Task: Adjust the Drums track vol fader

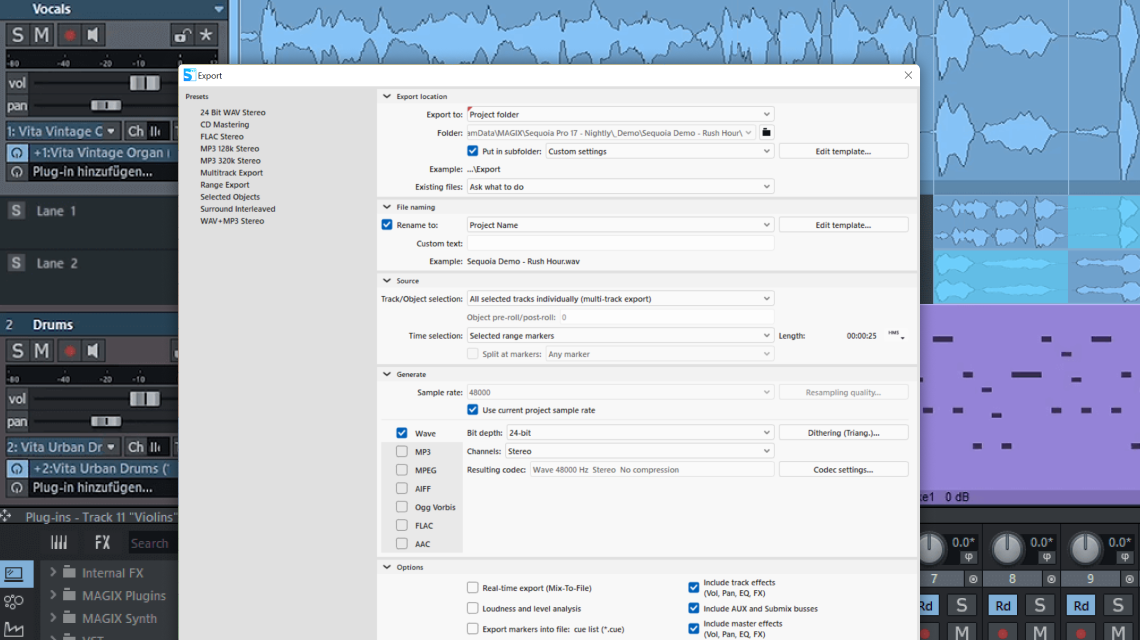Action: (145, 399)
